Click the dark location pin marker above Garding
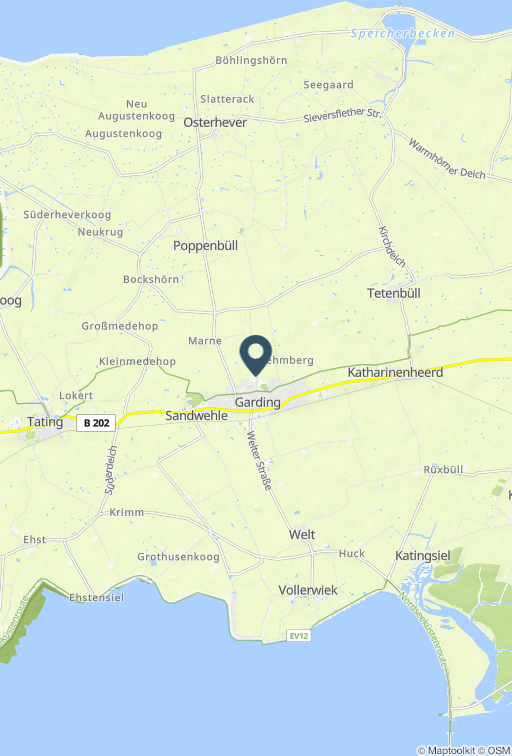The width and height of the screenshot is (512, 756). click(x=256, y=355)
